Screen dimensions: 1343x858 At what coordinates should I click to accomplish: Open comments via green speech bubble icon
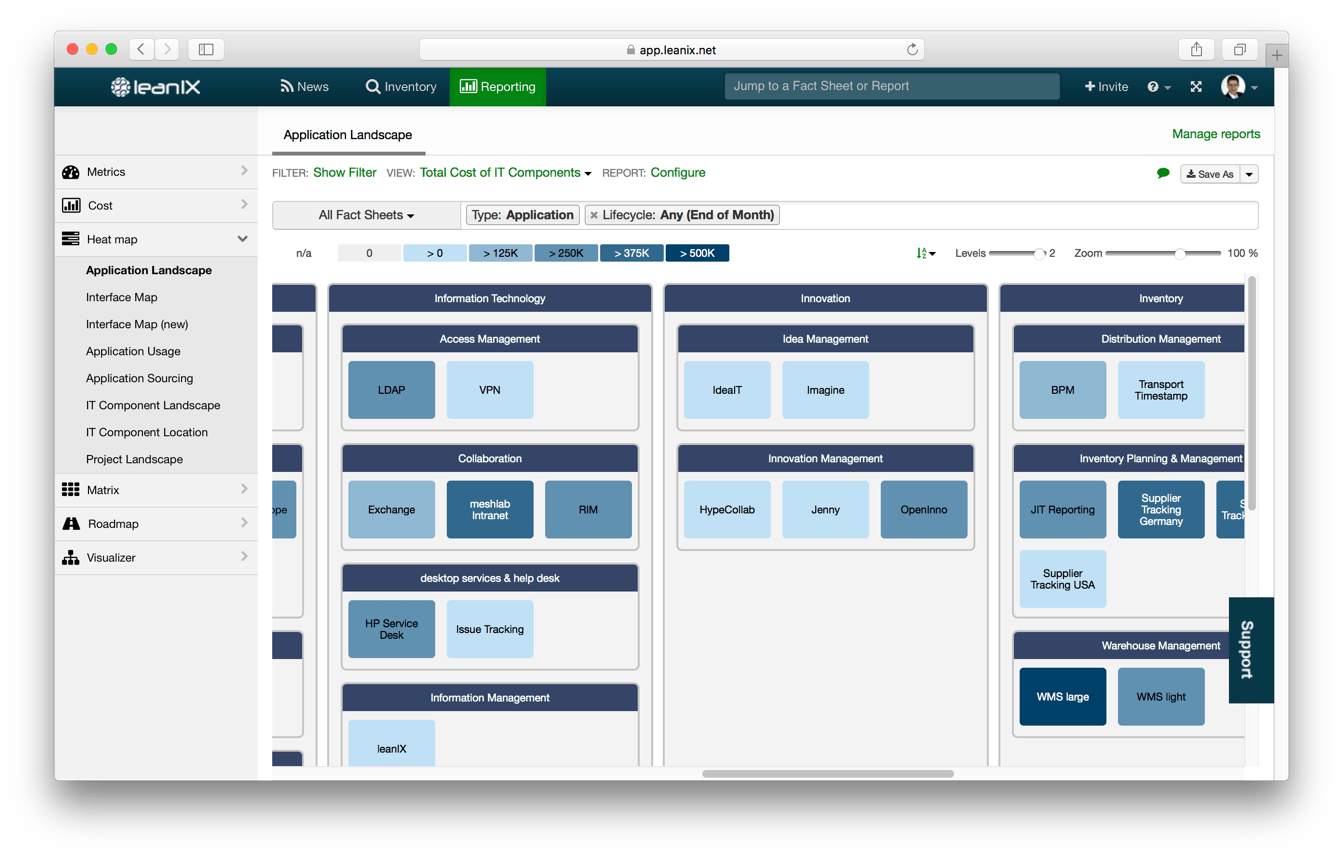tap(1163, 172)
